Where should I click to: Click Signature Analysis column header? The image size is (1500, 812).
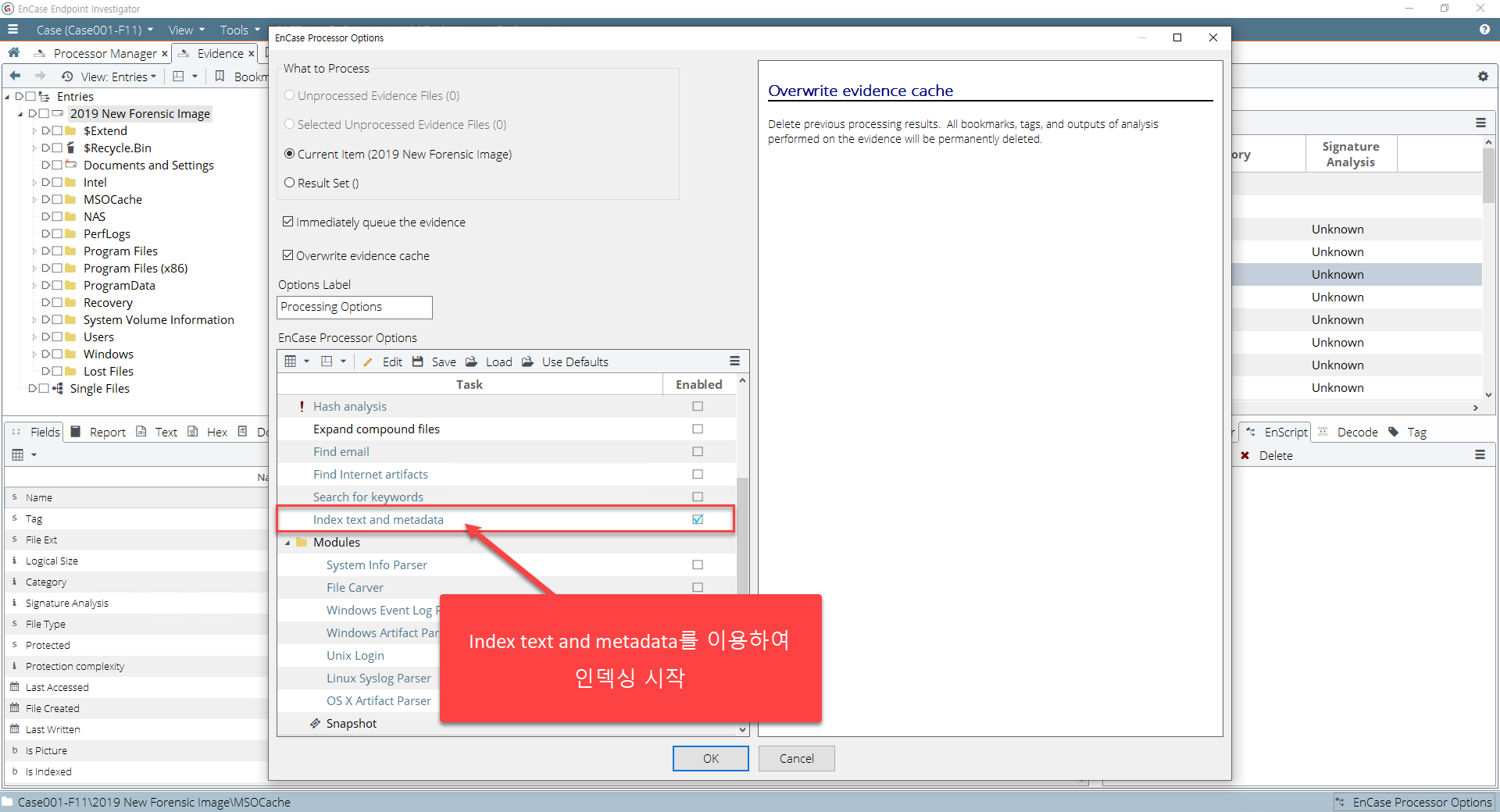coord(1351,154)
